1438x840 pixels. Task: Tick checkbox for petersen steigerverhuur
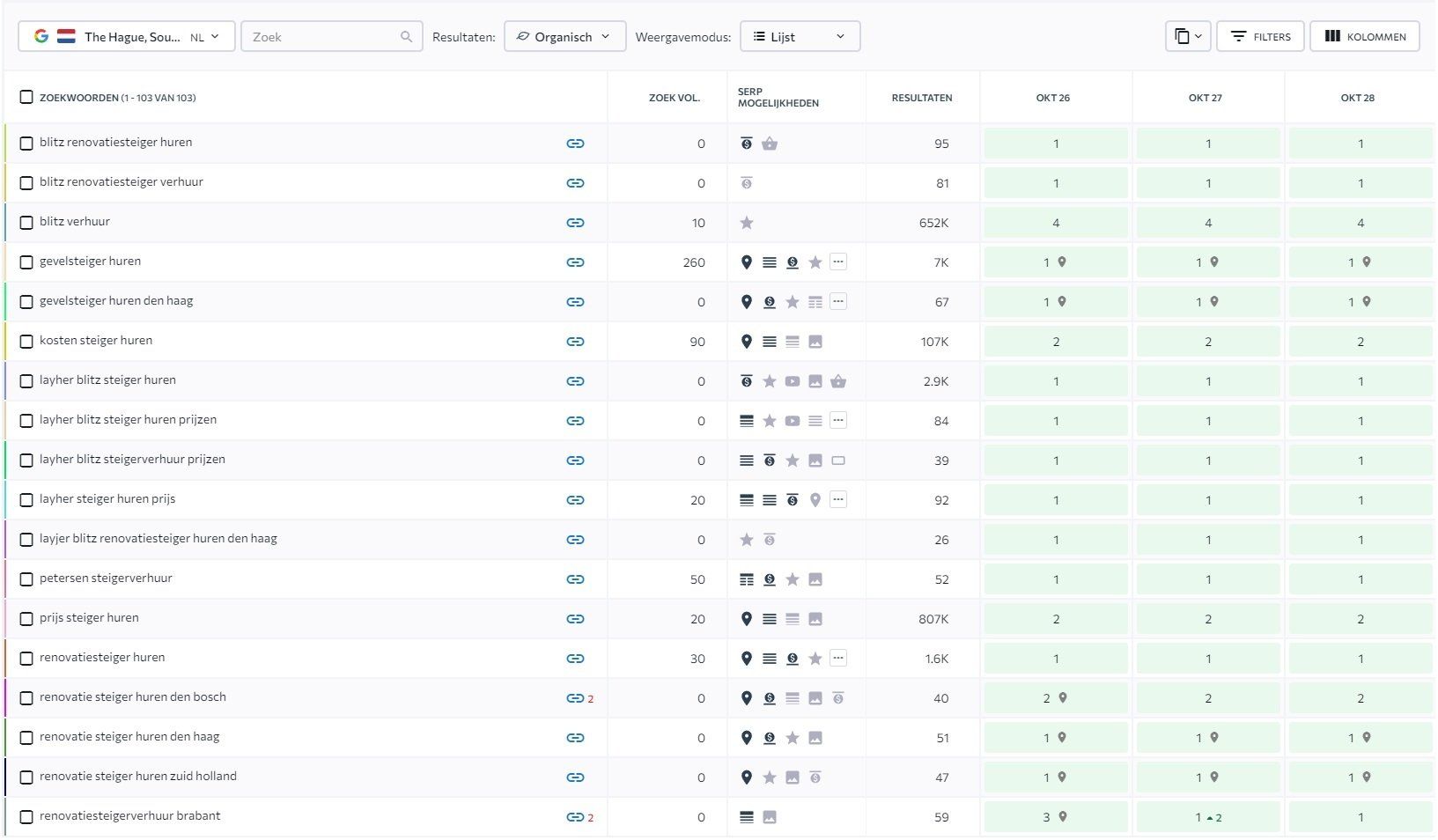pos(26,579)
